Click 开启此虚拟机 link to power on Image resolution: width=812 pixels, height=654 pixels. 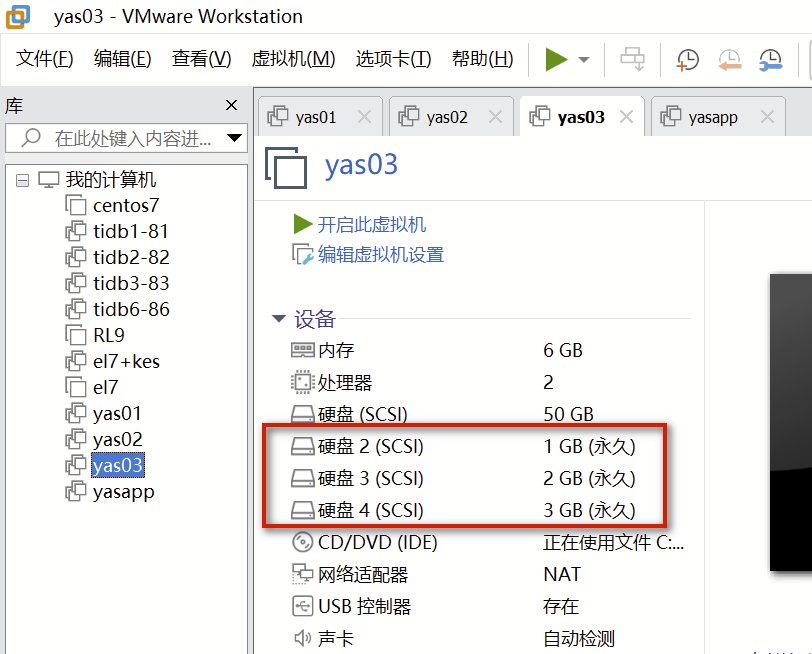point(371,225)
